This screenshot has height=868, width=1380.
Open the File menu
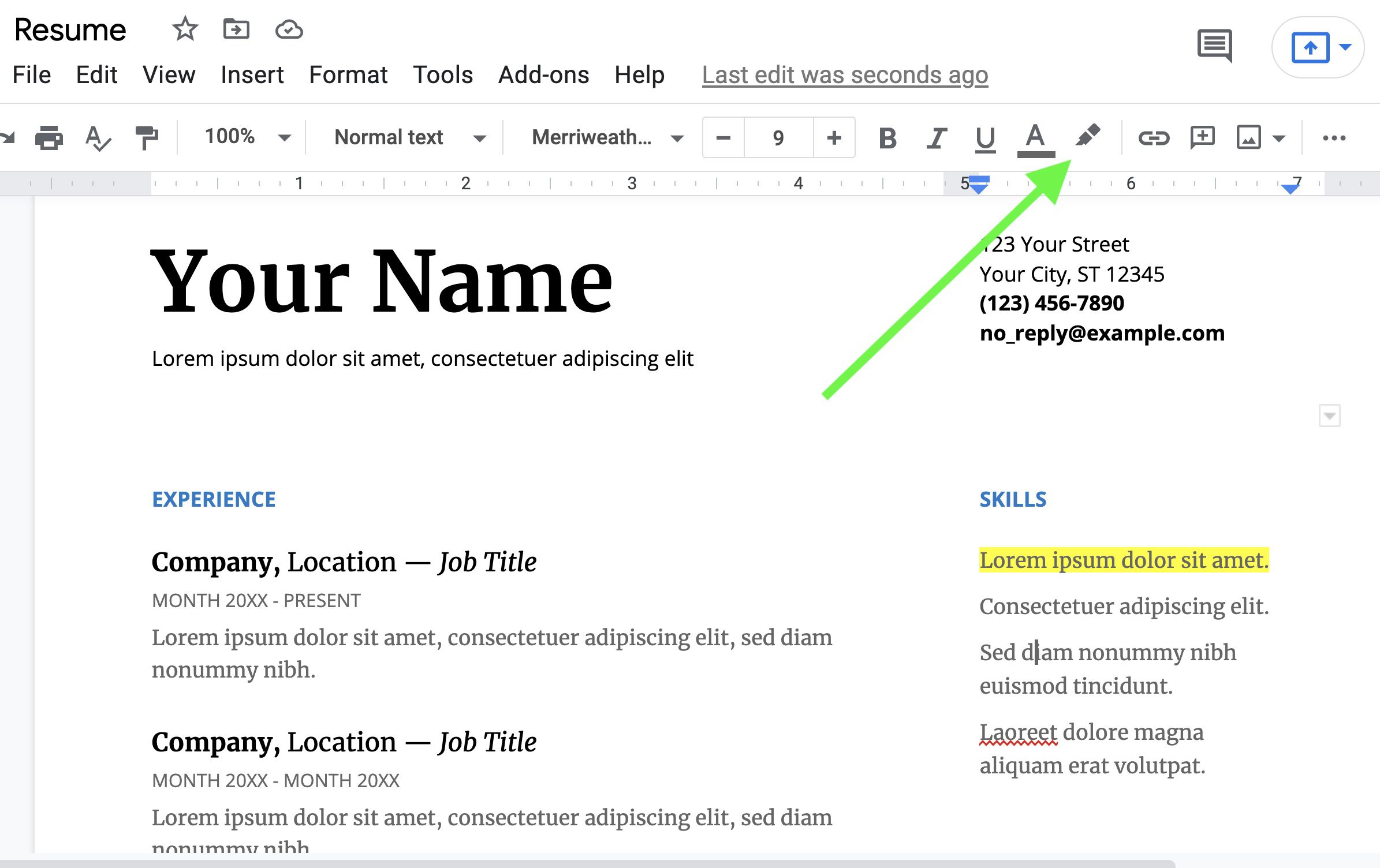[32, 75]
